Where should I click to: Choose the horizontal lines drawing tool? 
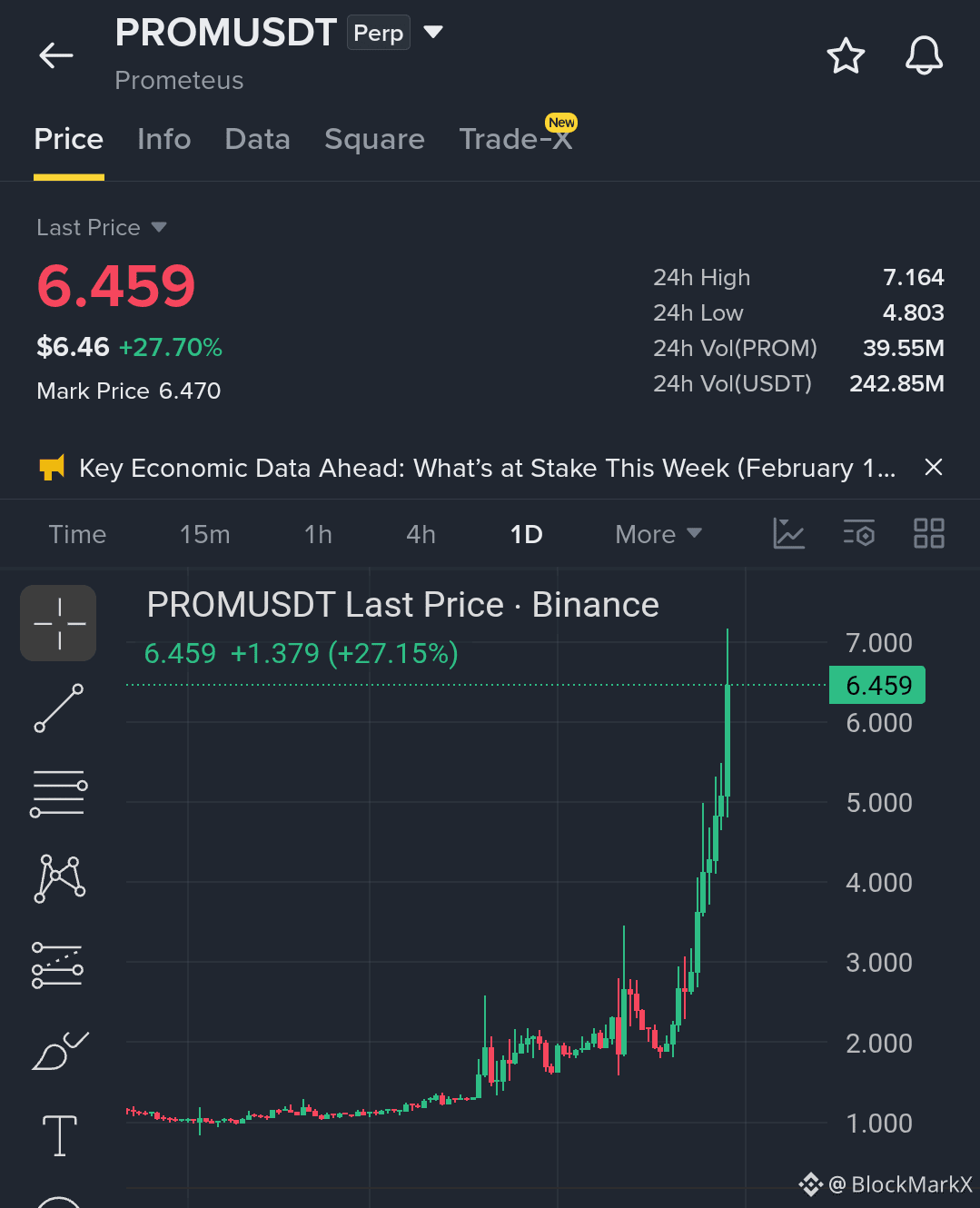tap(59, 793)
